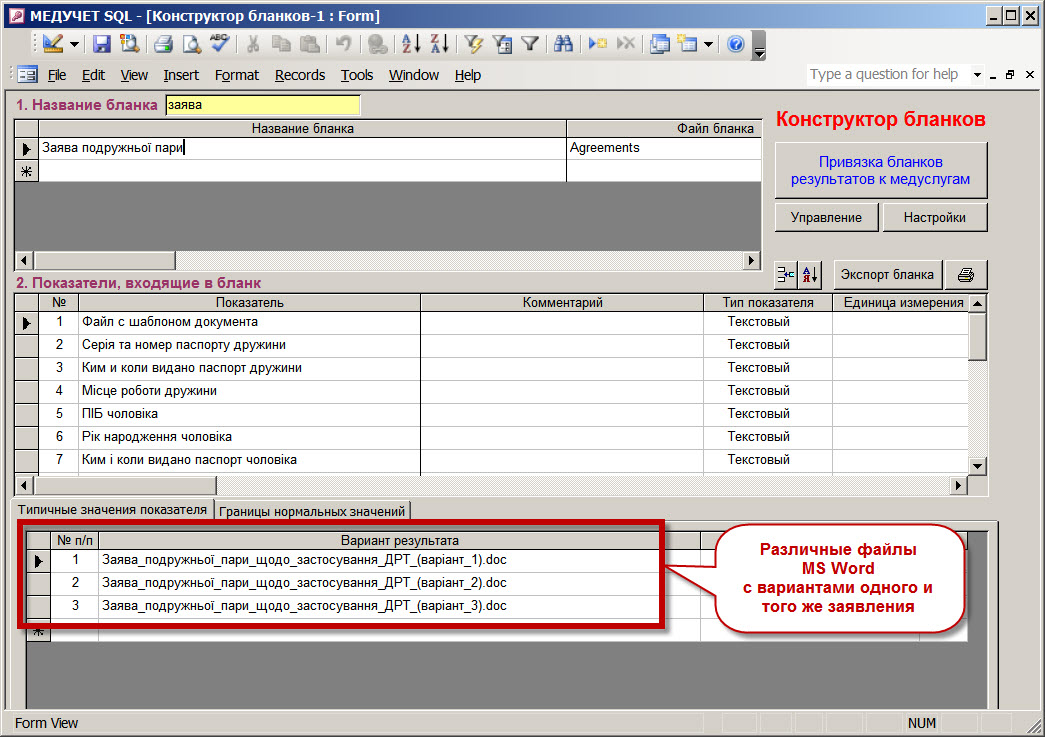
Task: Click the Экспорт бланка button
Action: tap(887, 275)
